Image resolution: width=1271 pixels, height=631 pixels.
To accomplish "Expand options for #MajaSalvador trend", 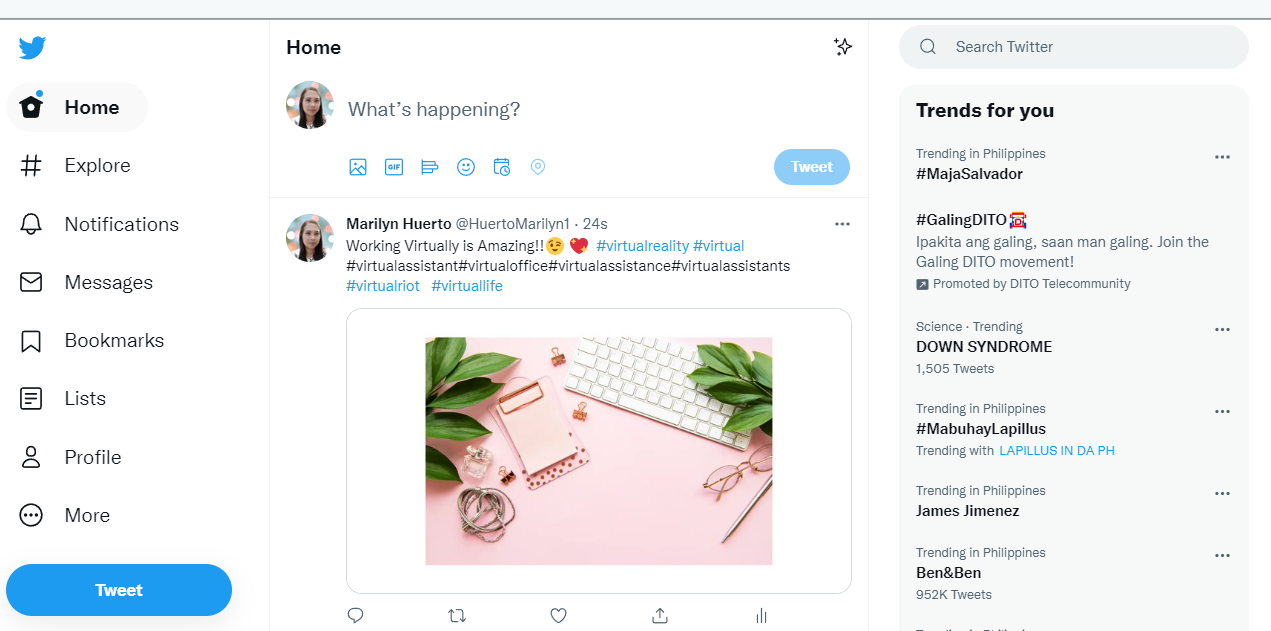I will pyautogui.click(x=1222, y=157).
